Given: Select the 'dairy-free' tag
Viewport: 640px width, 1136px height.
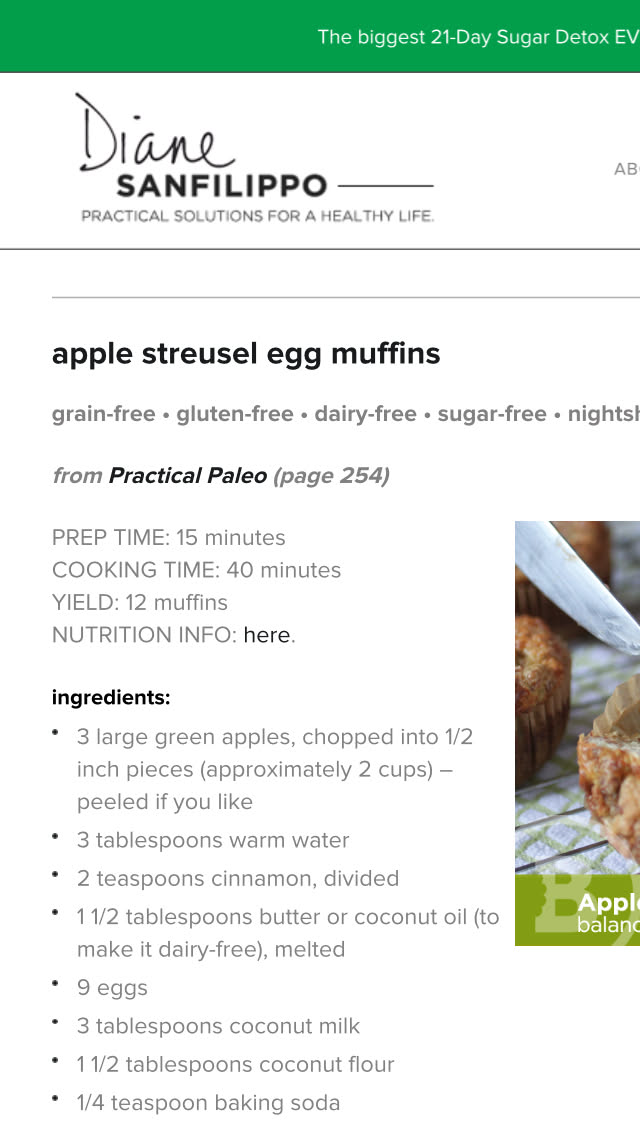Looking at the screenshot, I should [365, 414].
